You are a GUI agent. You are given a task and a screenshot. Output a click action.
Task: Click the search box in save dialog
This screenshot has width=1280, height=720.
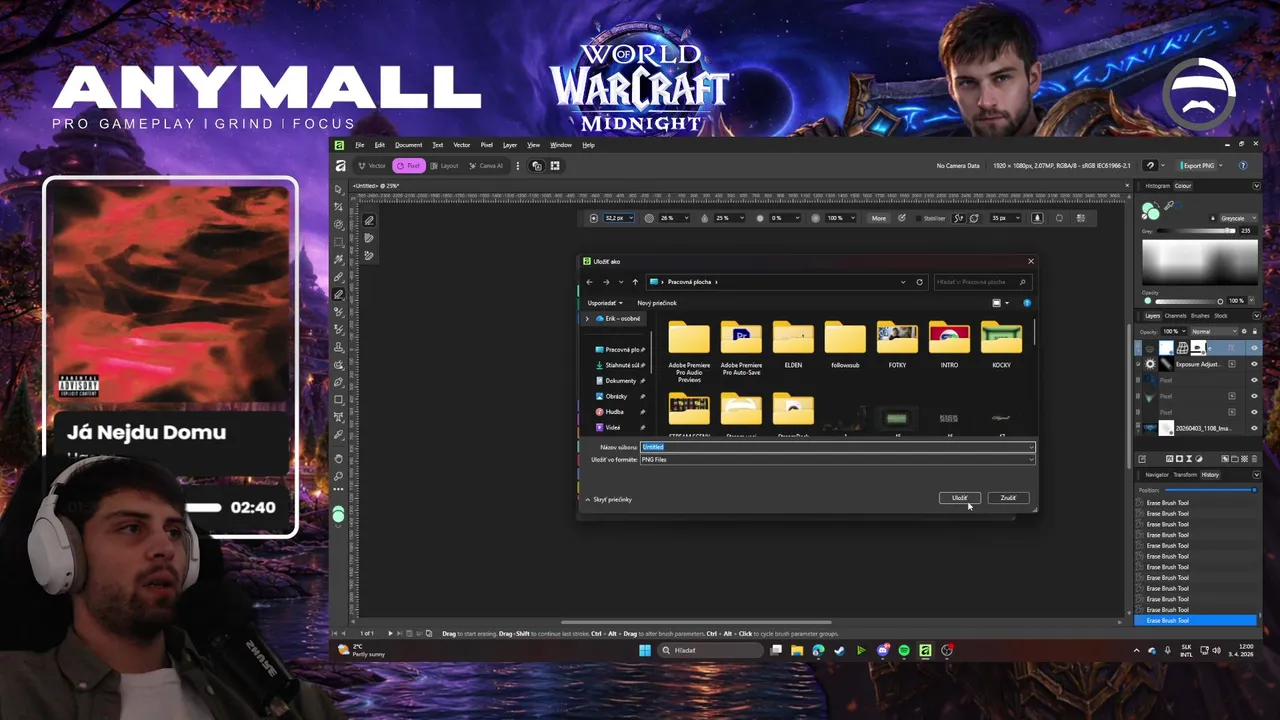click(984, 282)
